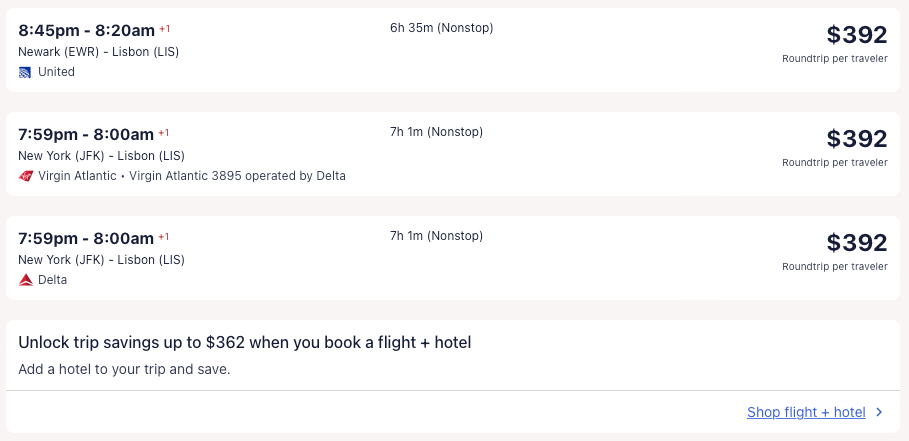Select the 8:45pm - 8:20am United departure time
Image resolution: width=909 pixels, height=441 pixels.
[86, 30]
